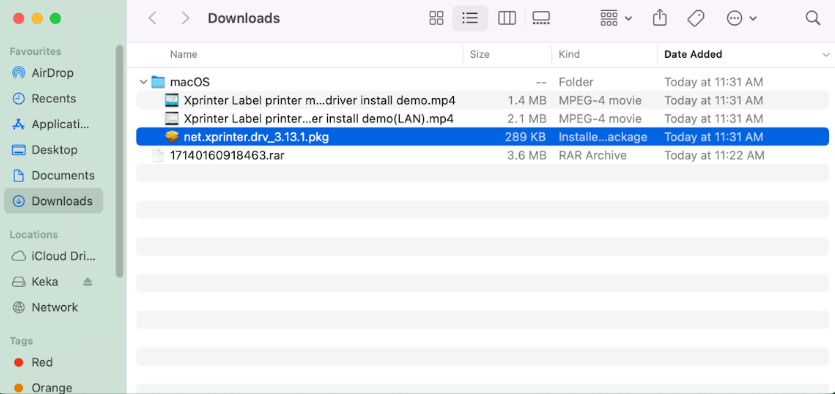Screen dimensions: 835x394
Task: Select the net.xprinter.drv_3.13.1.pkg file name
Action: click(x=256, y=137)
